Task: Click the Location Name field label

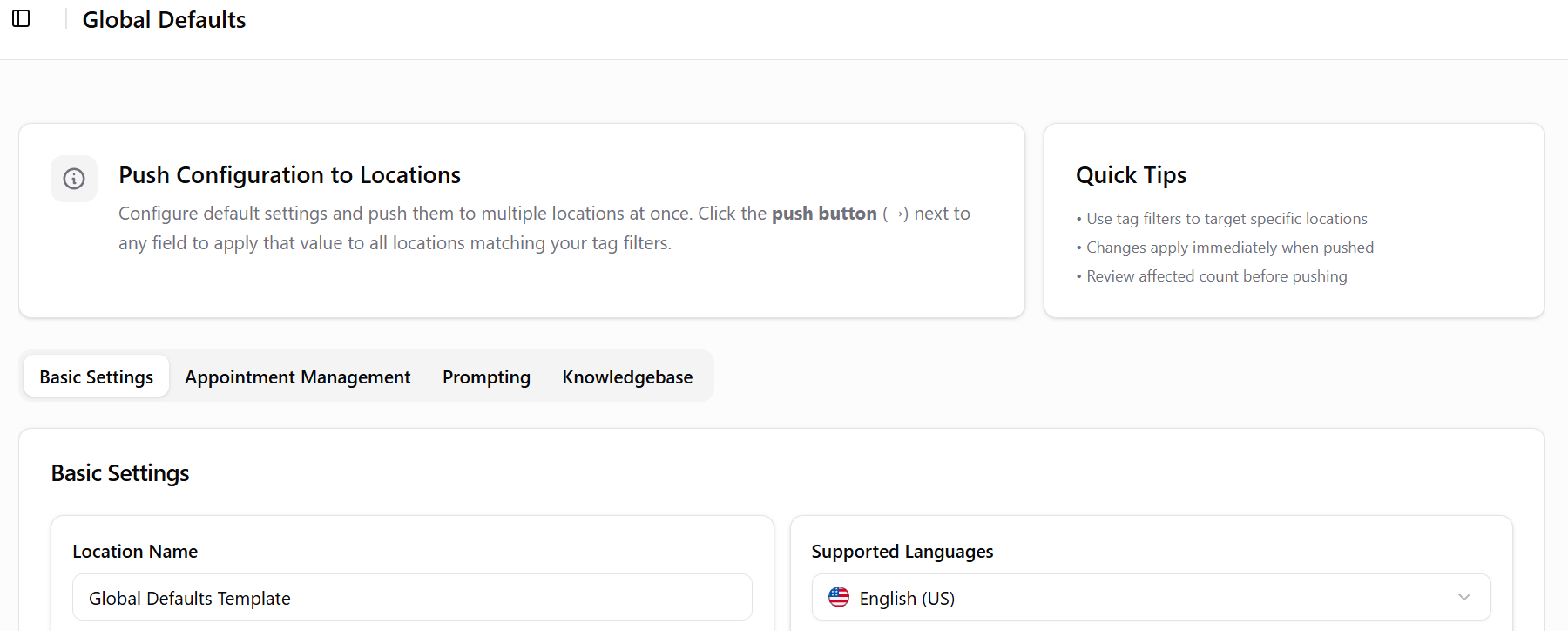Action: (x=135, y=552)
